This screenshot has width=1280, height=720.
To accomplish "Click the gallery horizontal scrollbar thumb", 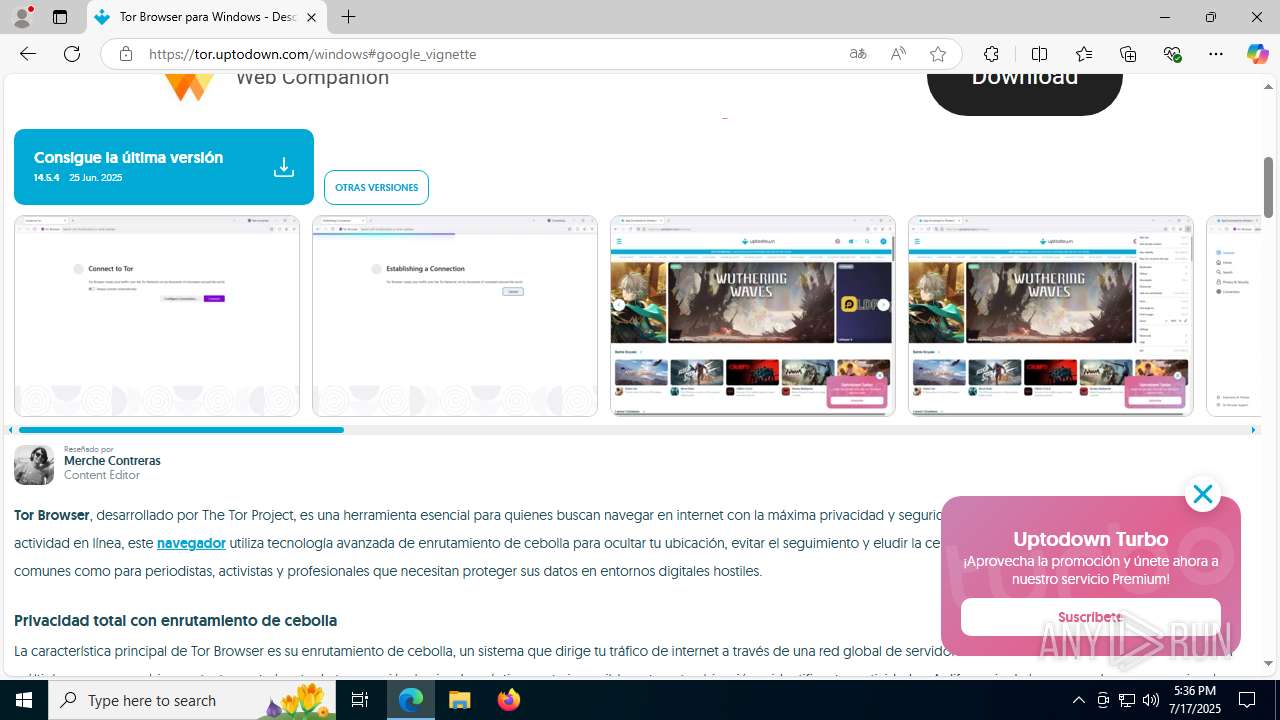I will pyautogui.click(x=181, y=430).
